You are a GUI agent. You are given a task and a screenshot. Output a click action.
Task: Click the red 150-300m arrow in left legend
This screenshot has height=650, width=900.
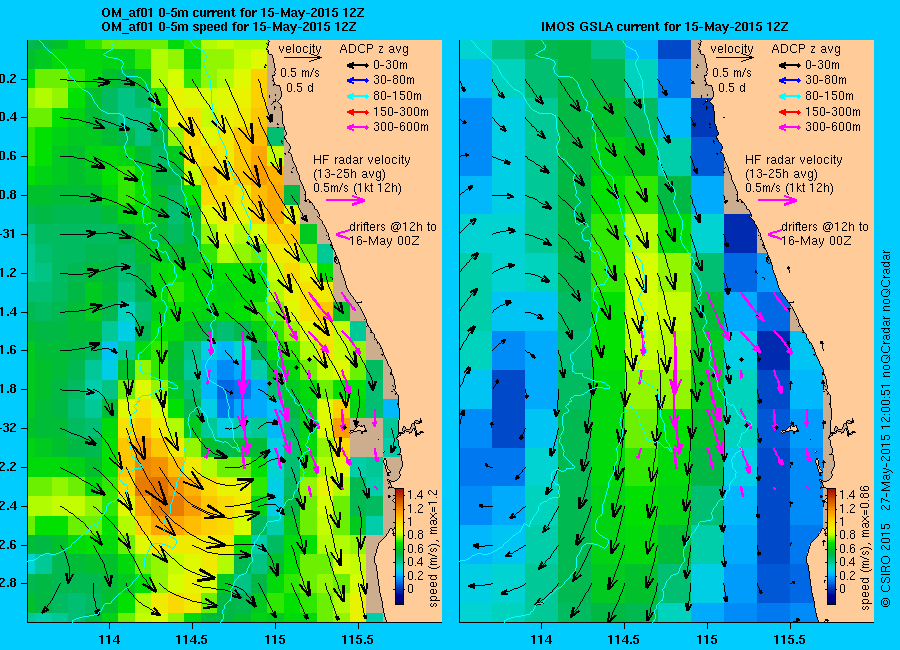[x=357, y=112]
